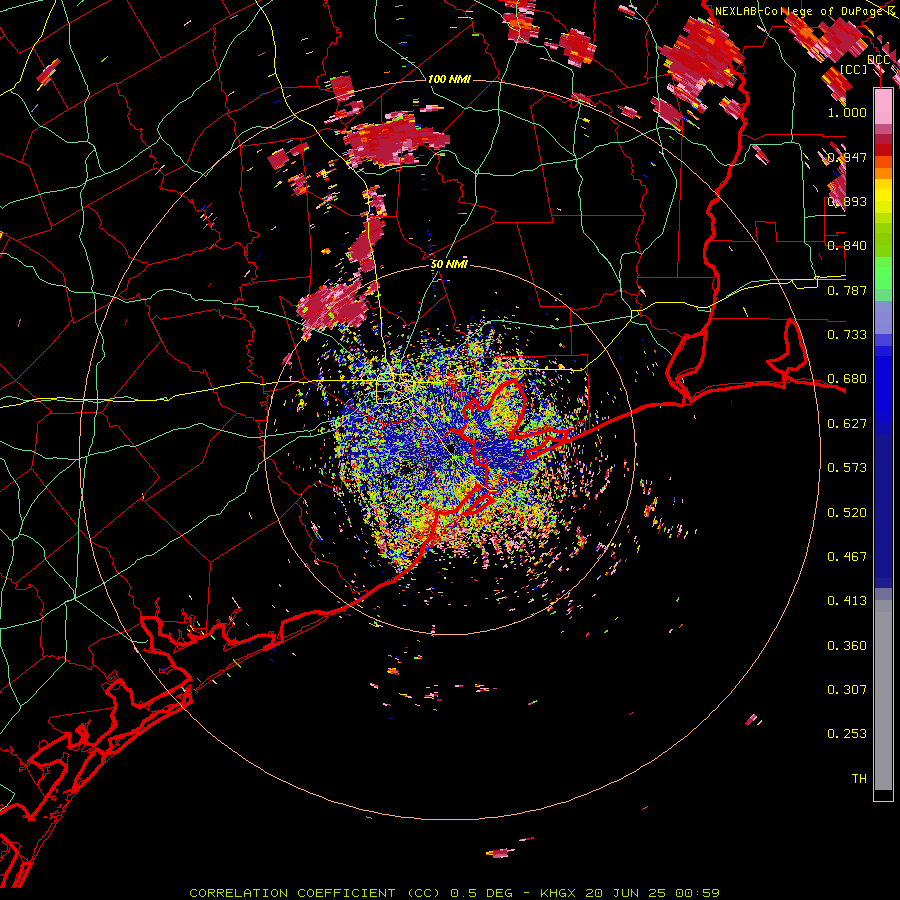Click the pink segment topping the color bar
Viewport: 900px width, 900px height.
[x=883, y=106]
